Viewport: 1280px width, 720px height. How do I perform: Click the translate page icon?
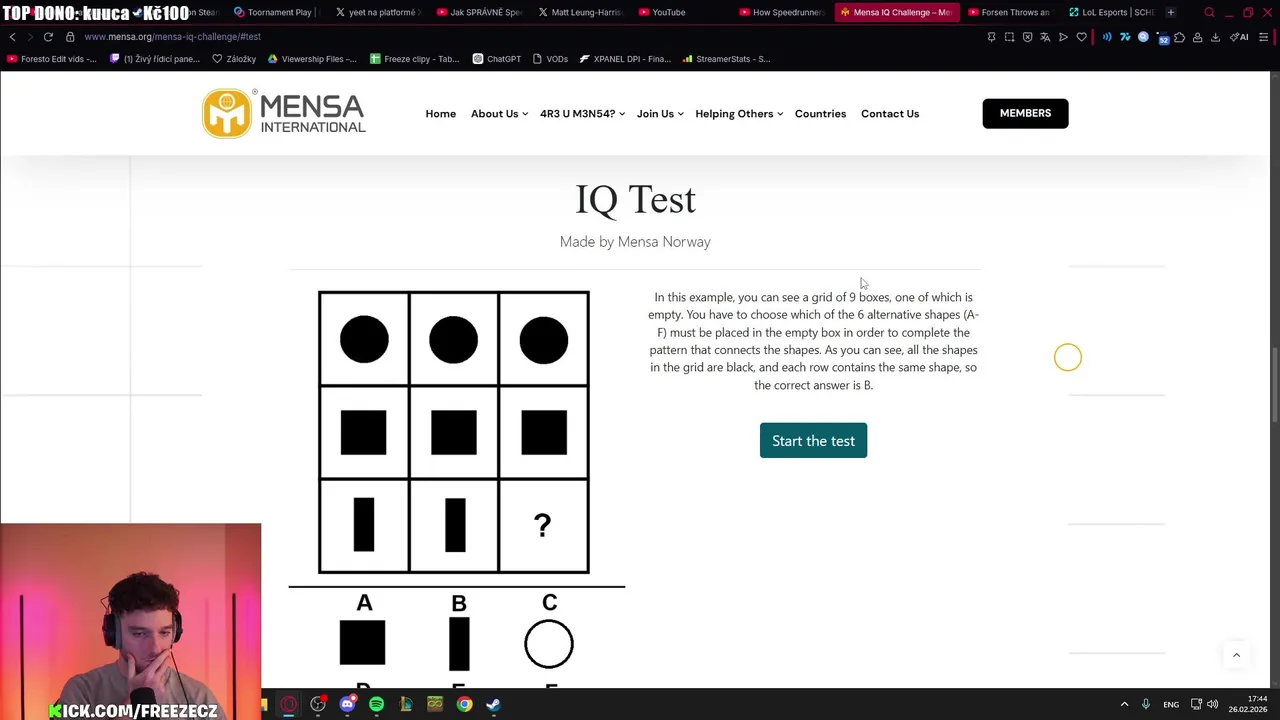point(1045,37)
